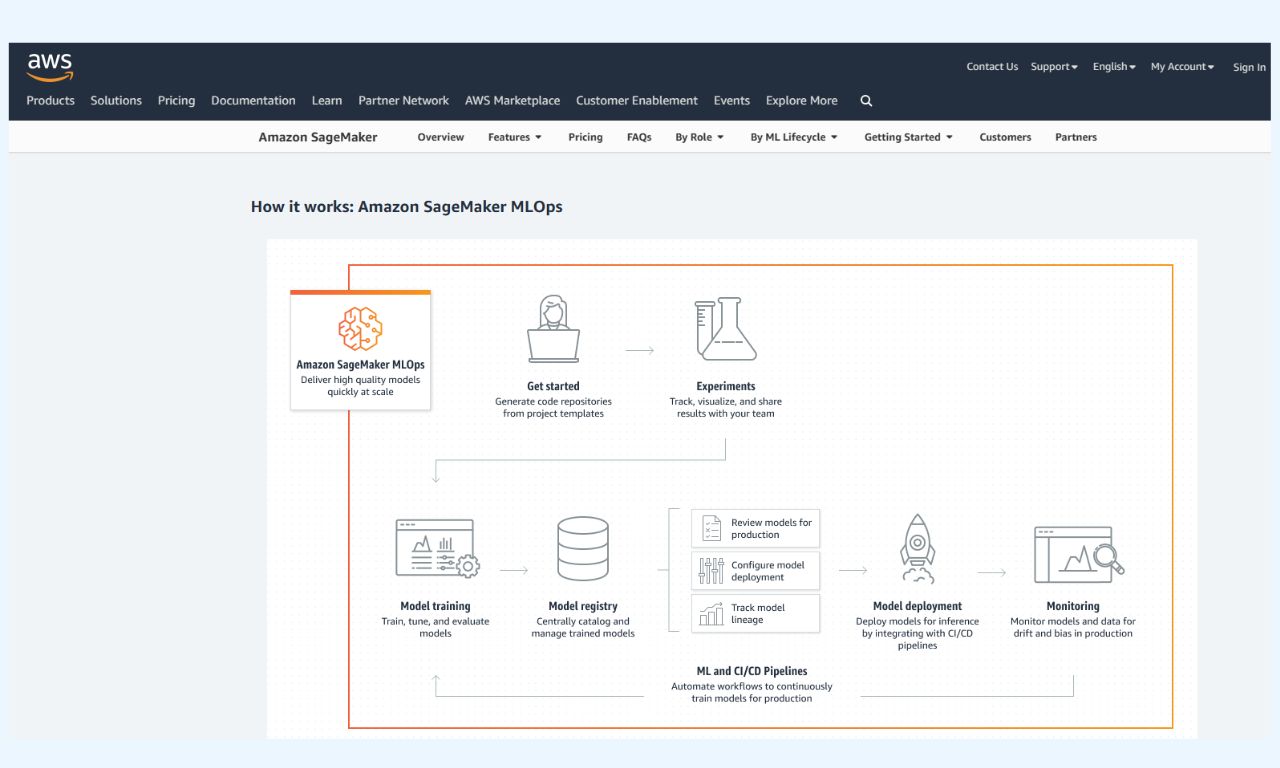Click the 'Configure model deployment' box
The height and width of the screenshot is (768, 1280).
click(x=755, y=571)
